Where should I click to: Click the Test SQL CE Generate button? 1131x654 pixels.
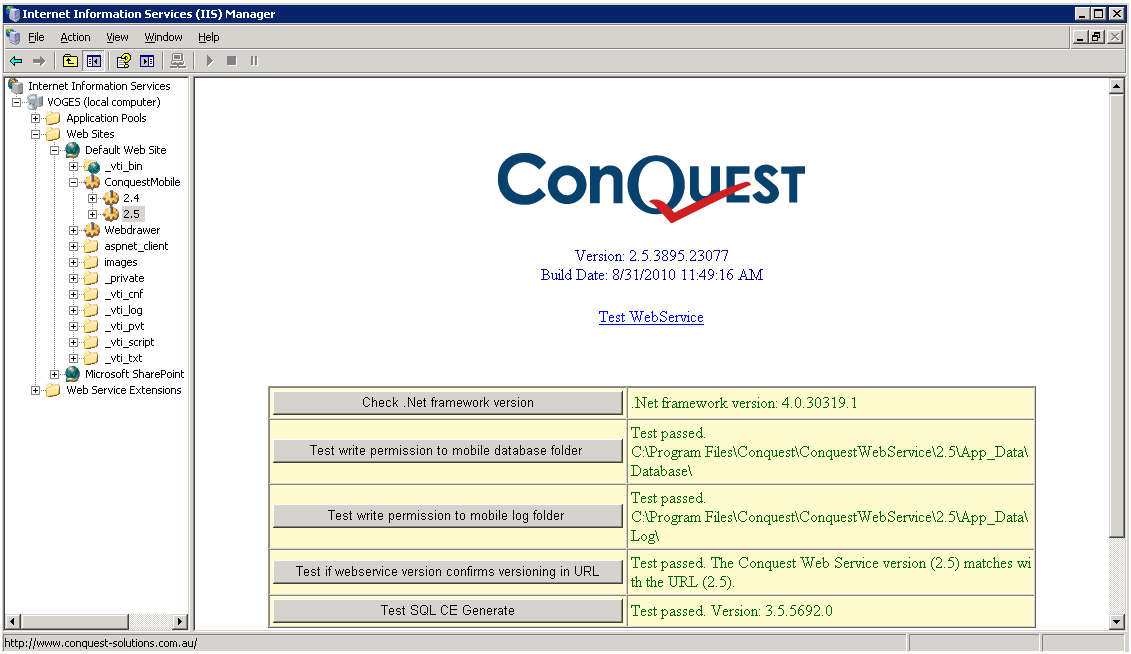tap(448, 611)
